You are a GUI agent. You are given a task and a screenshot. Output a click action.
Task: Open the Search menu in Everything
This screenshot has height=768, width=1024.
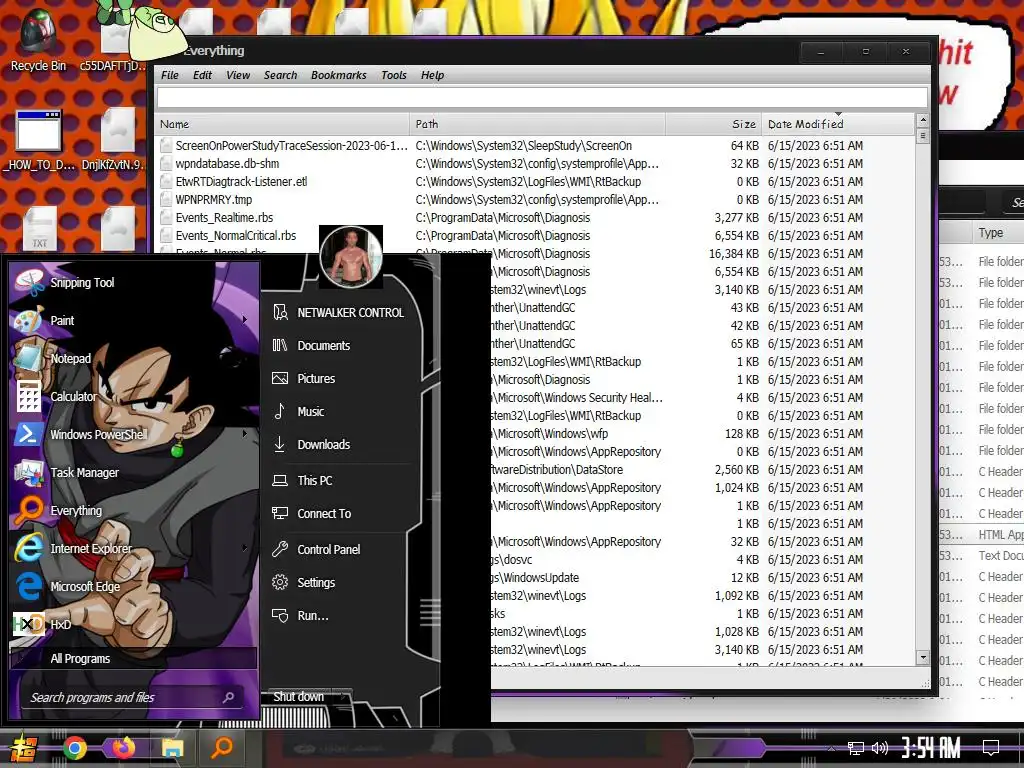point(280,75)
